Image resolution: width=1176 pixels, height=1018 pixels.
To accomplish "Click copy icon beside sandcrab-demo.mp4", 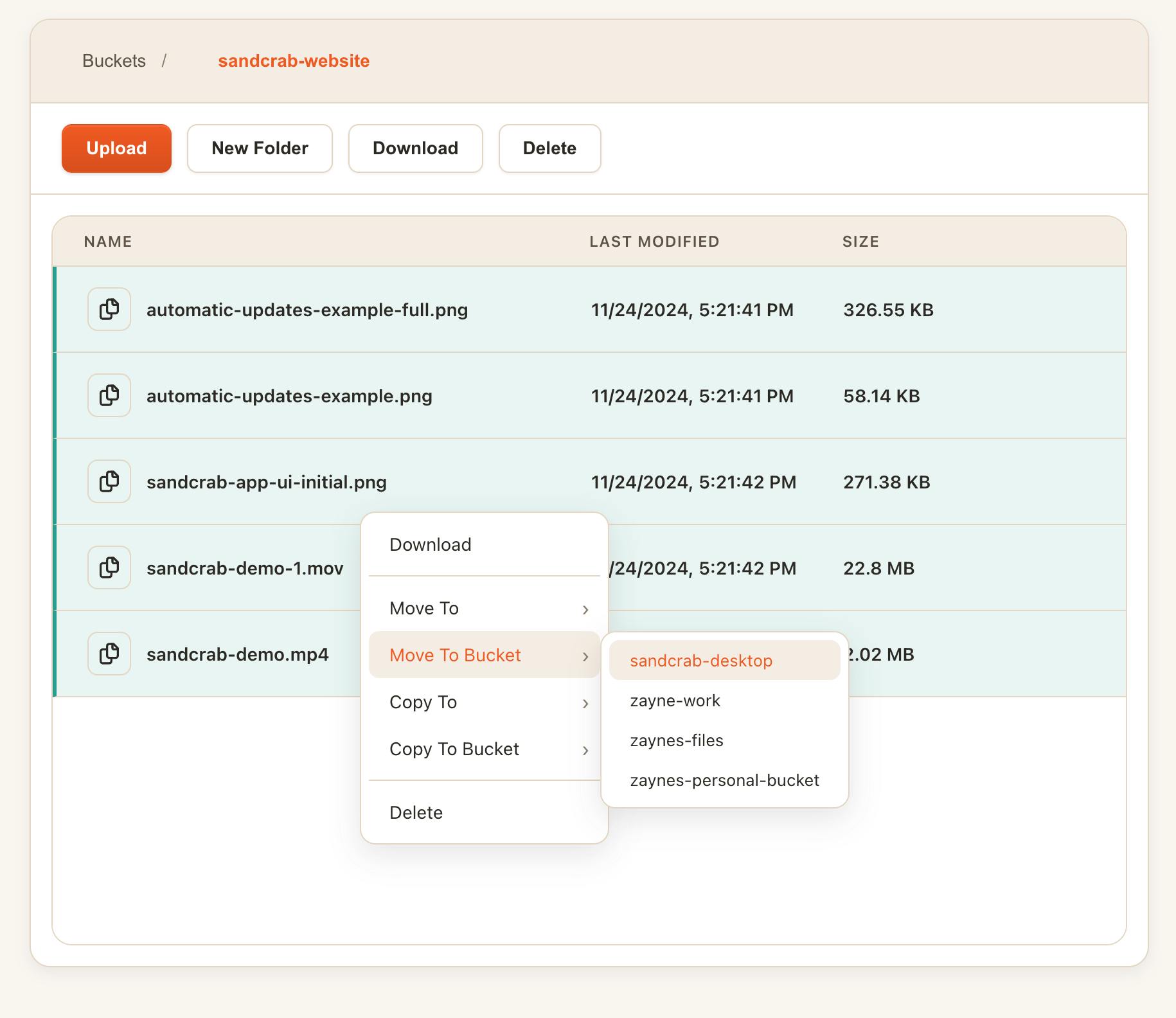I will pyautogui.click(x=109, y=654).
